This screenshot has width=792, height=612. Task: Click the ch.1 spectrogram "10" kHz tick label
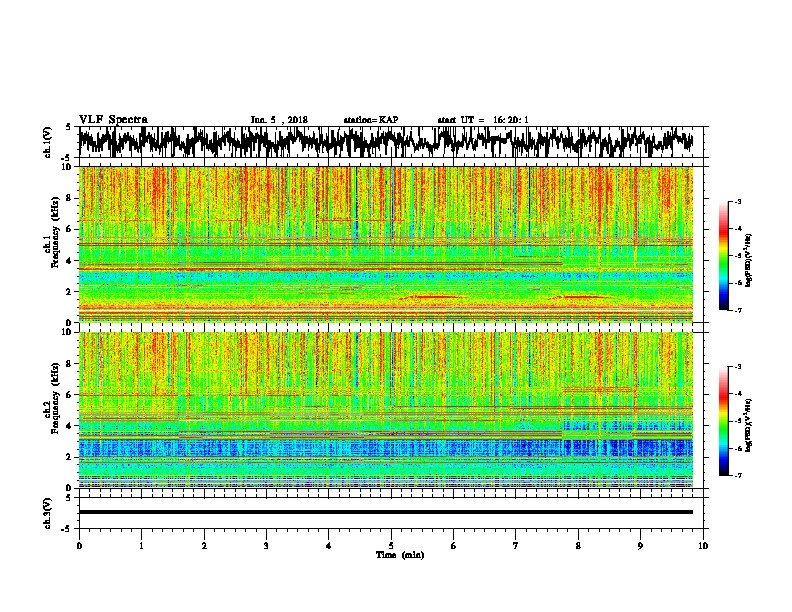click(x=68, y=167)
